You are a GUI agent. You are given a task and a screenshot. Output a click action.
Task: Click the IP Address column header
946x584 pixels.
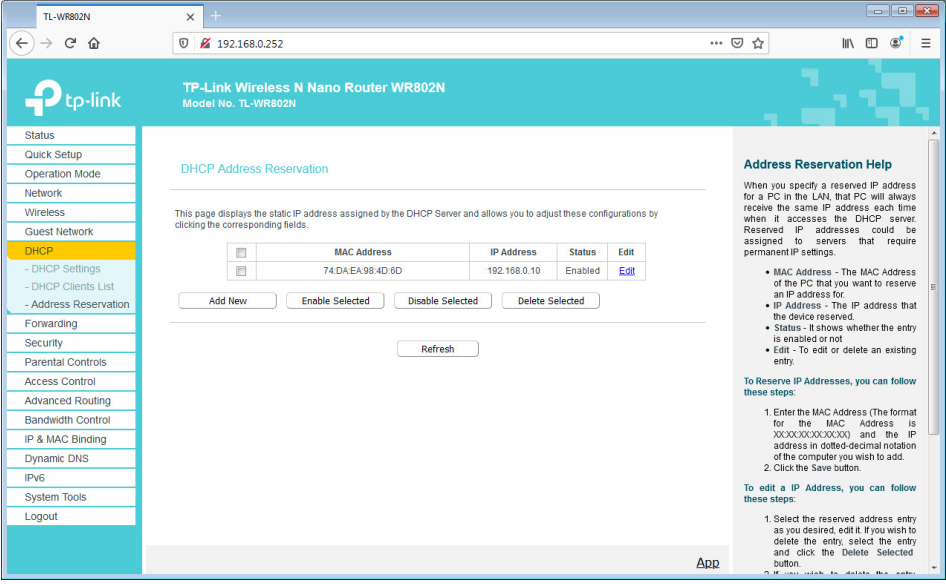point(513,252)
